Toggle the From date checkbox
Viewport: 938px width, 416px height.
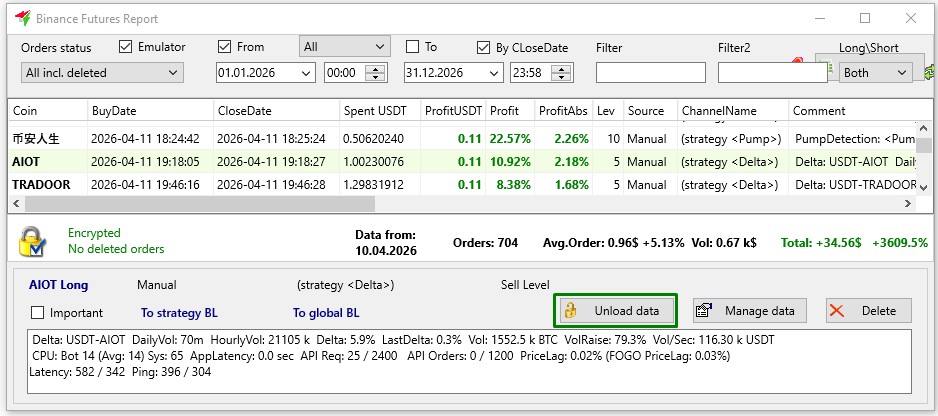tap(224, 47)
